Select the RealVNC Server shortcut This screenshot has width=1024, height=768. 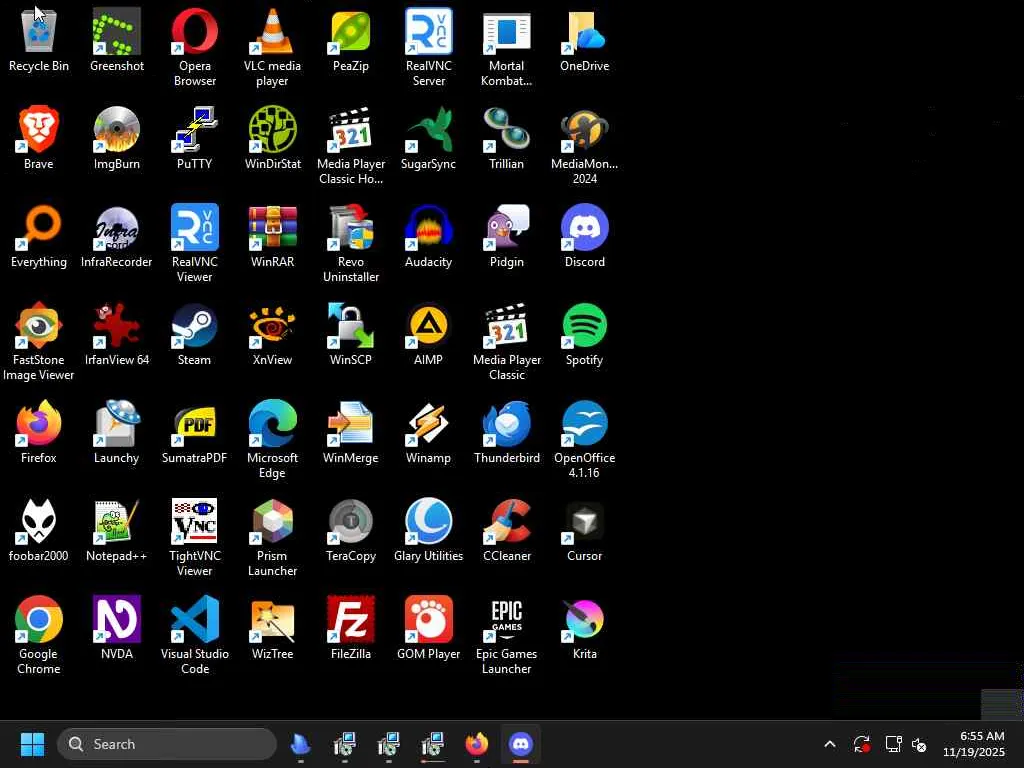[428, 31]
